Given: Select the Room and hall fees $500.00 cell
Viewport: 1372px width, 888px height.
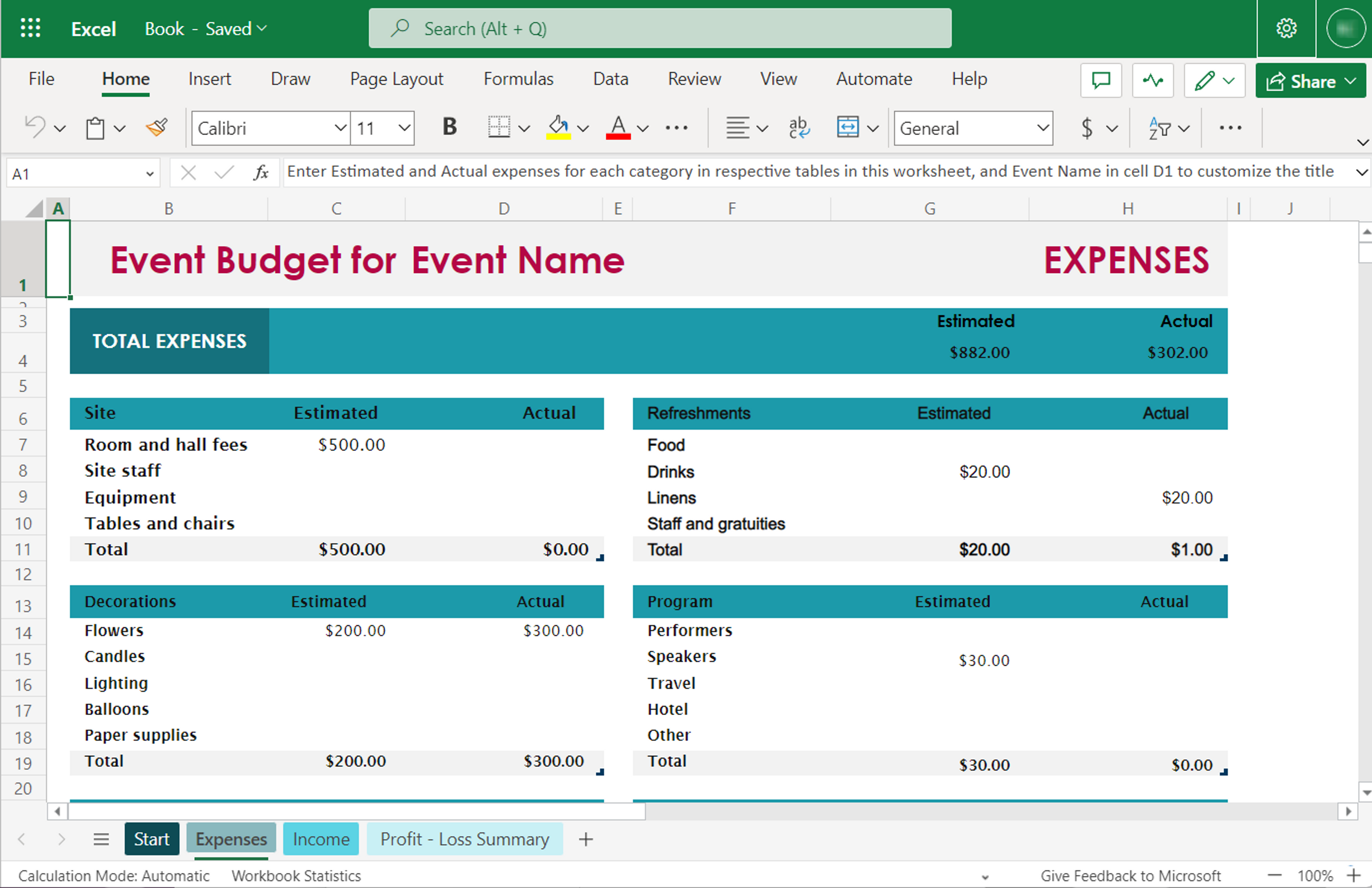Looking at the screenshot, I should click(x=337, y=445).
